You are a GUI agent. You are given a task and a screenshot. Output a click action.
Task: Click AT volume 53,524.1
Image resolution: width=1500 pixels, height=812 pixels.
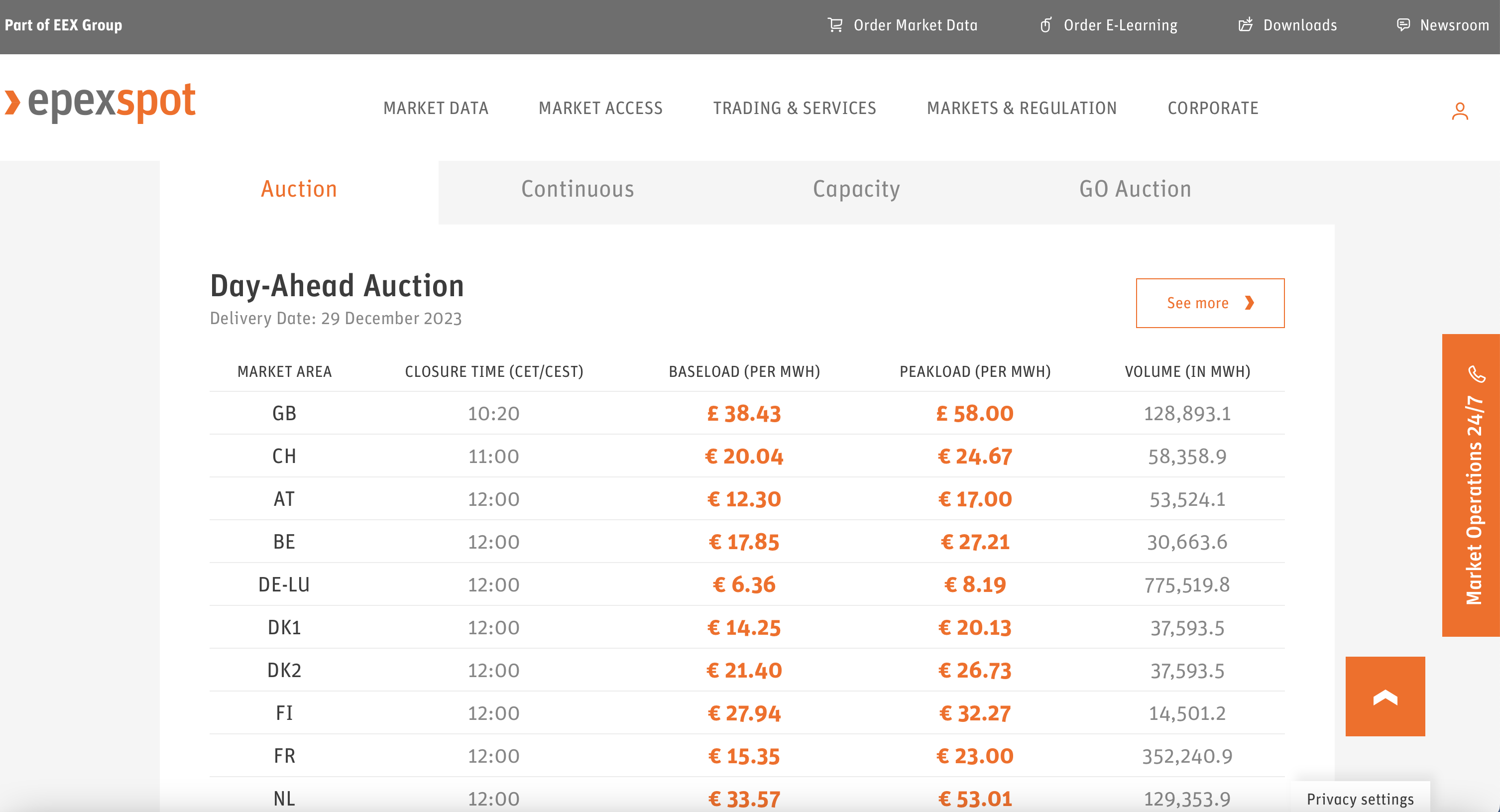1187,500
